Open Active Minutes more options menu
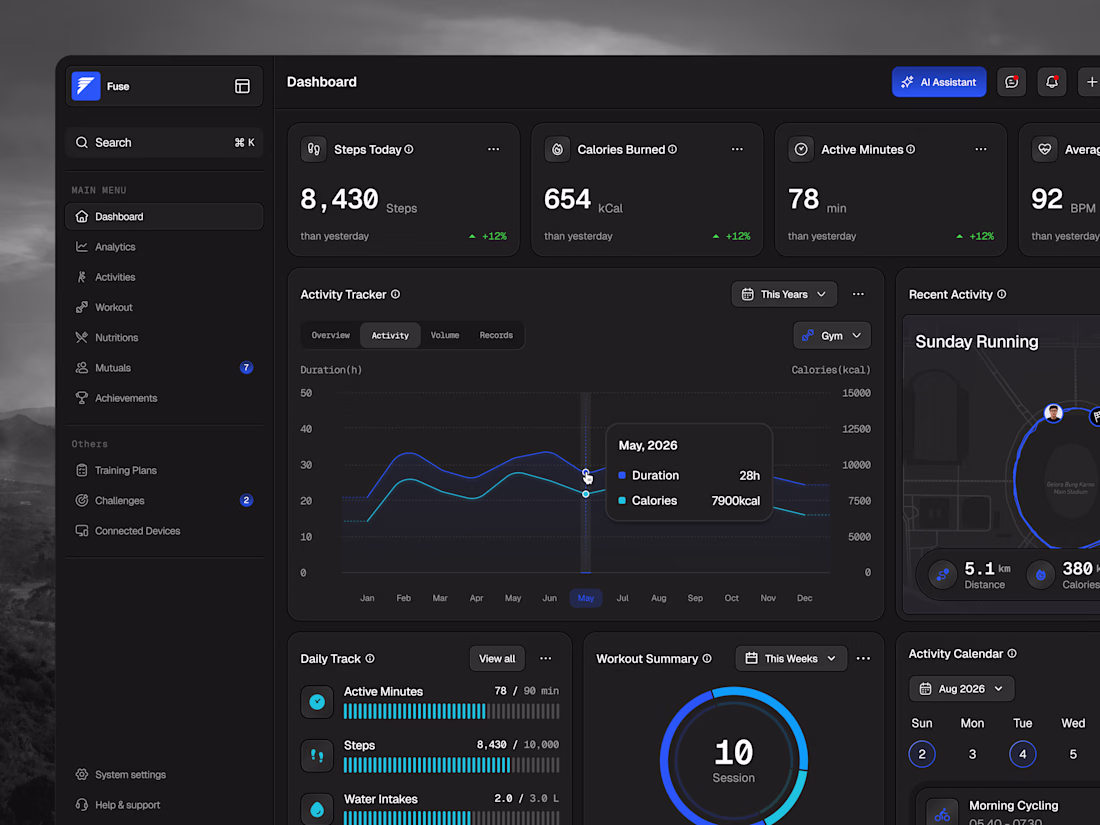 click(981, 149)
